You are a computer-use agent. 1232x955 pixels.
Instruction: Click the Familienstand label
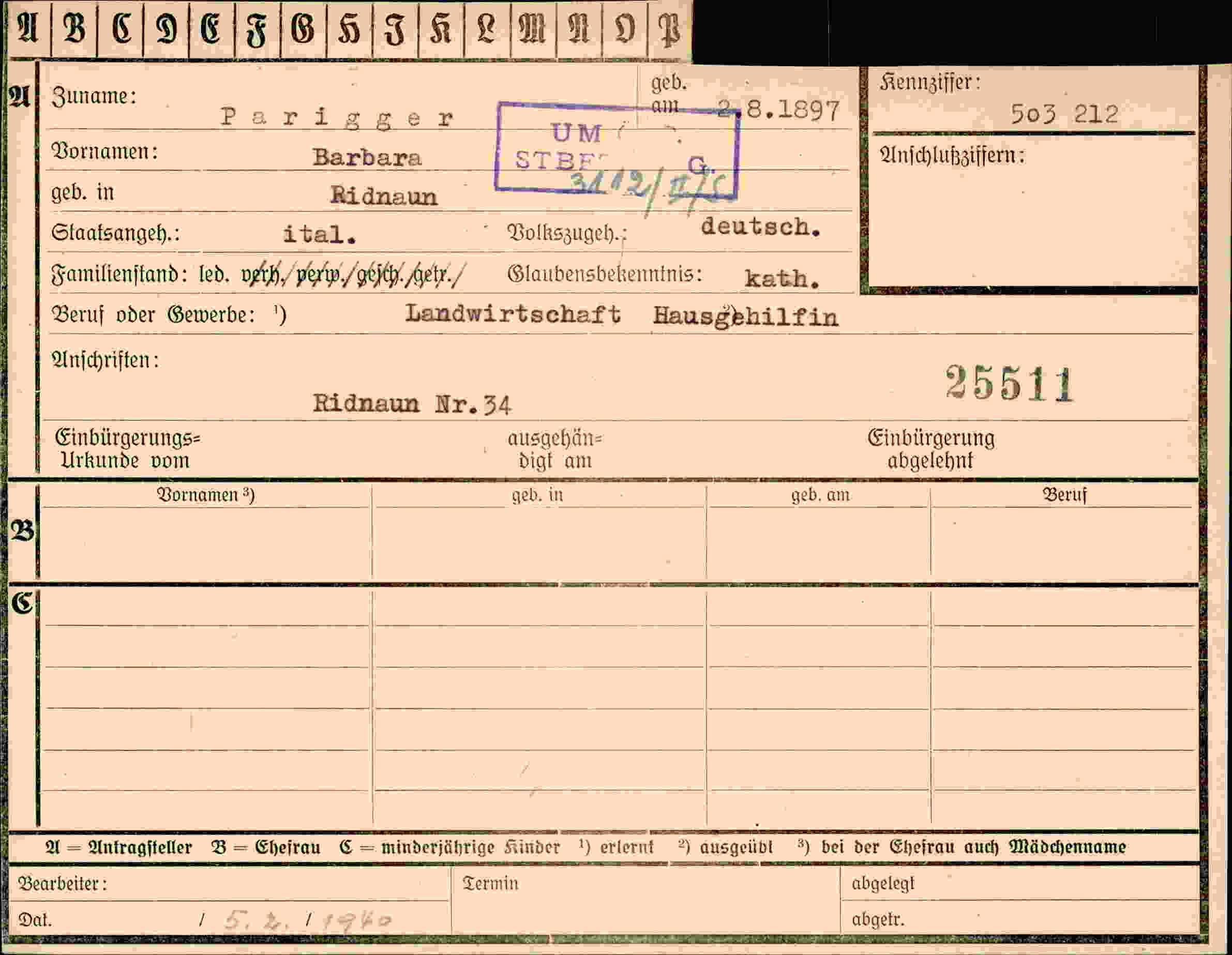[119, 275]
